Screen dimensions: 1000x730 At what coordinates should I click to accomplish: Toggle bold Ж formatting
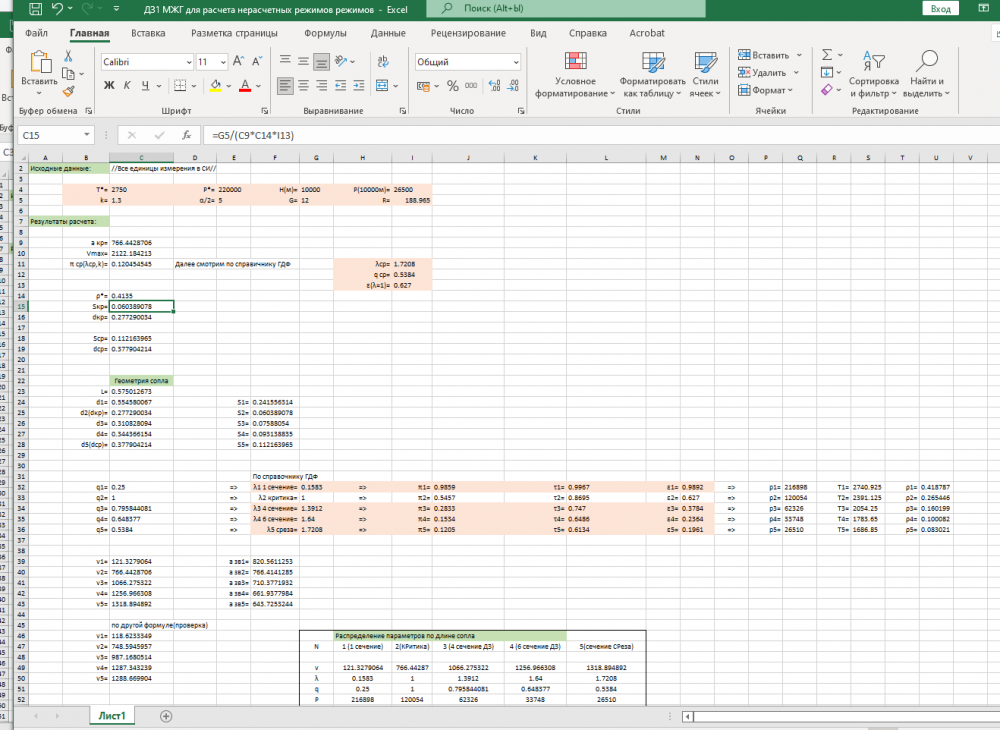pyautogui.click(x=111, y=86)
